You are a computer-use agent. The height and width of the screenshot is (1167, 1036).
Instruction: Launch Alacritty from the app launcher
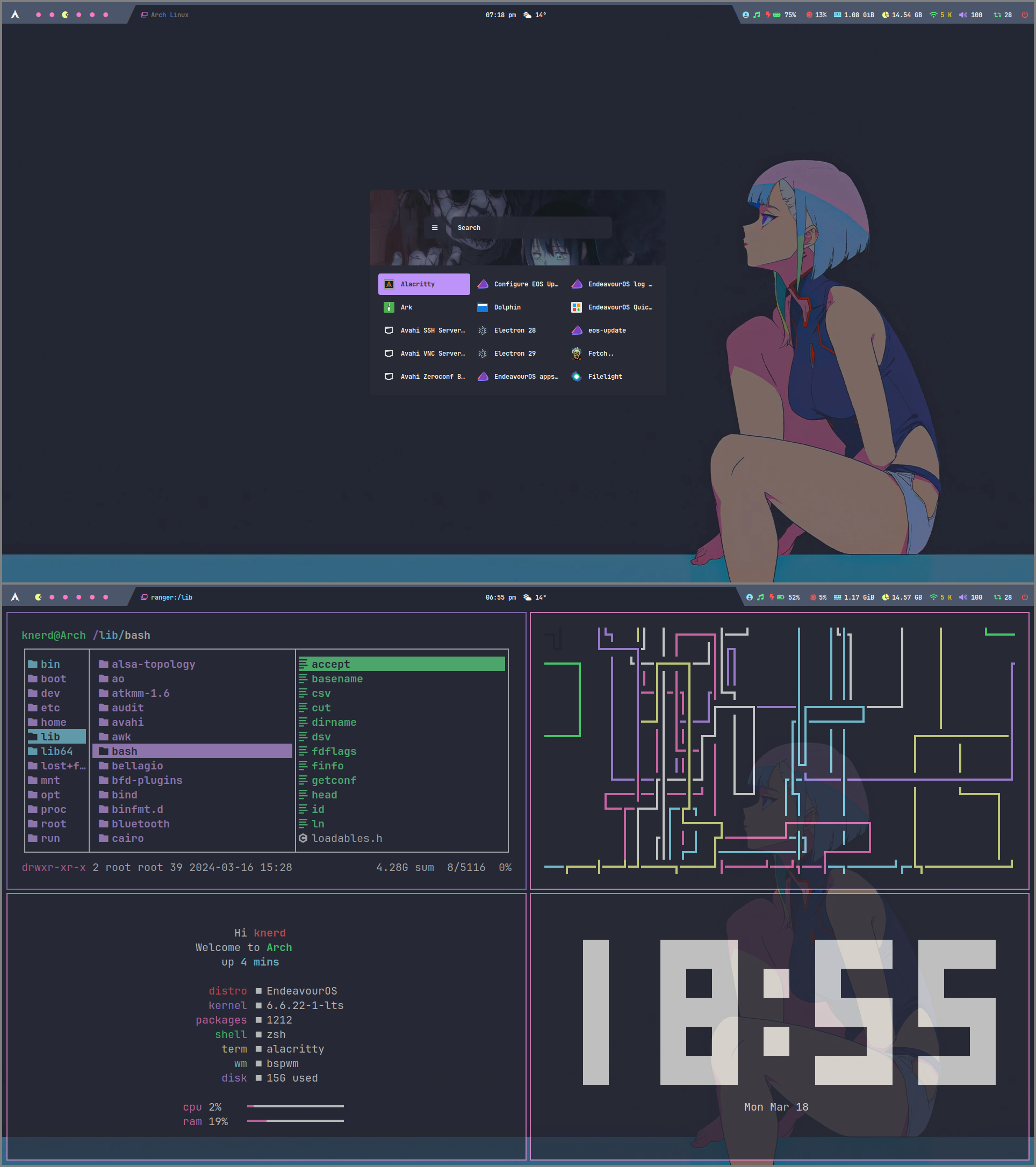point(424,284)
